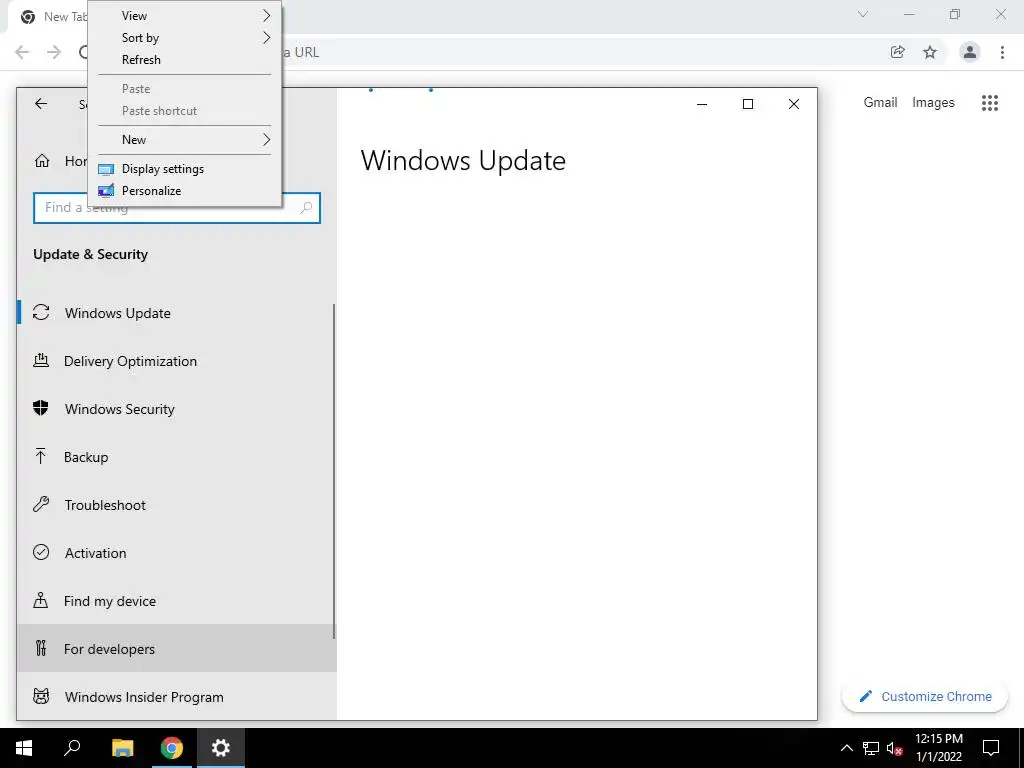Click the Settings sidebar scrollbar
The height and width of the screenshot is (768, 1024).
pos(334,471)
